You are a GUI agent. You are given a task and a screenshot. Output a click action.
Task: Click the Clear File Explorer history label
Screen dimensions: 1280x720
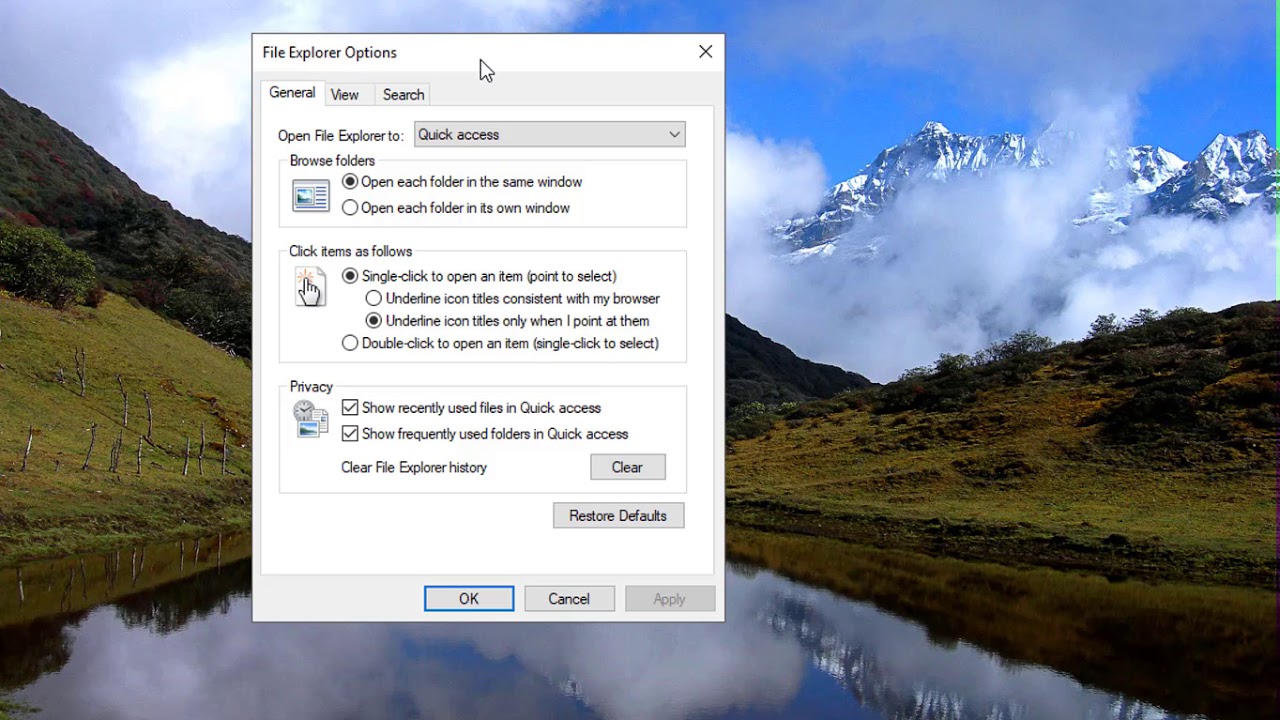(414, 468)
